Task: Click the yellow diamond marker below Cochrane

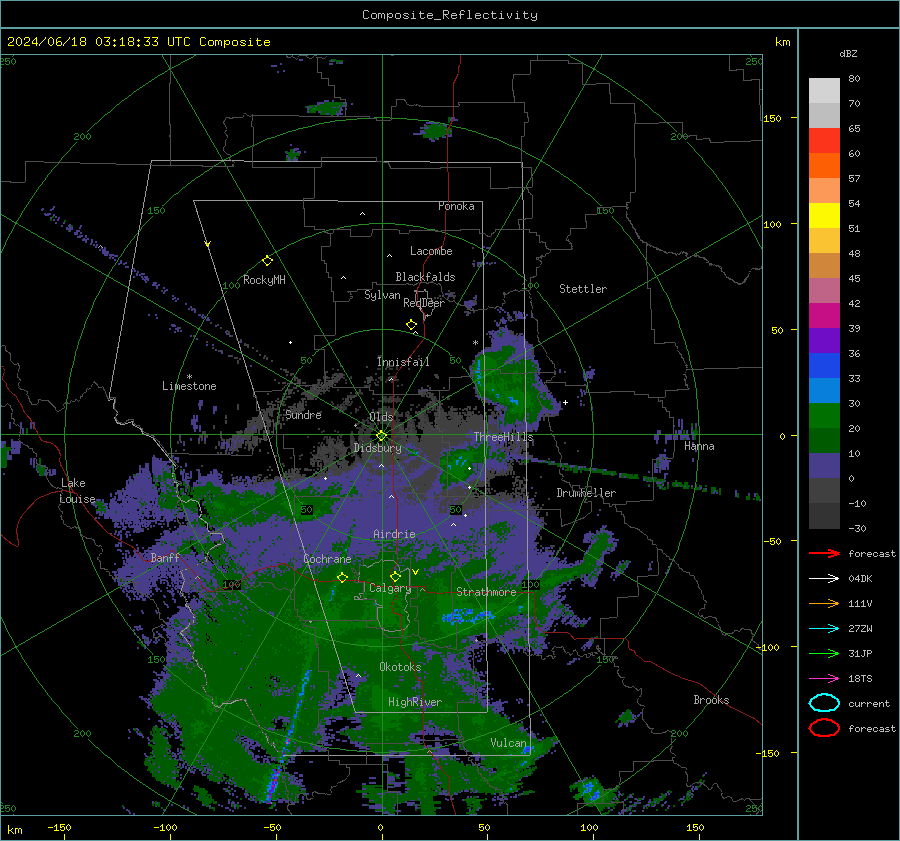Action: (x=342, y=577)
